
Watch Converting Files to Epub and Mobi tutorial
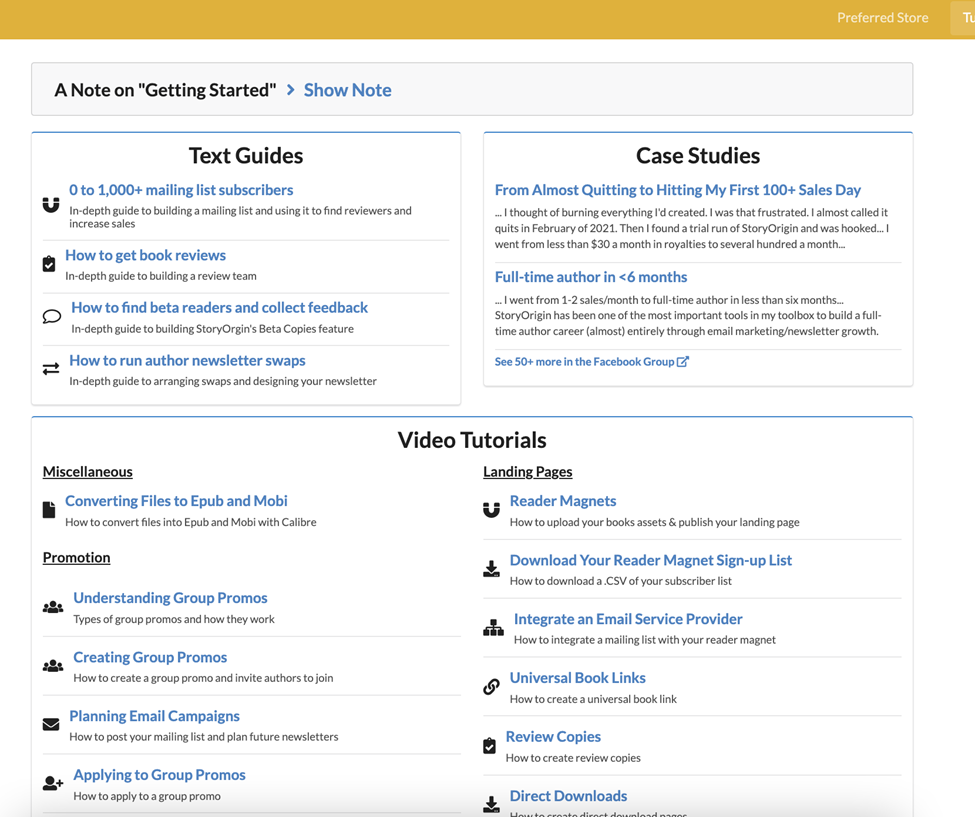point(176,501)
